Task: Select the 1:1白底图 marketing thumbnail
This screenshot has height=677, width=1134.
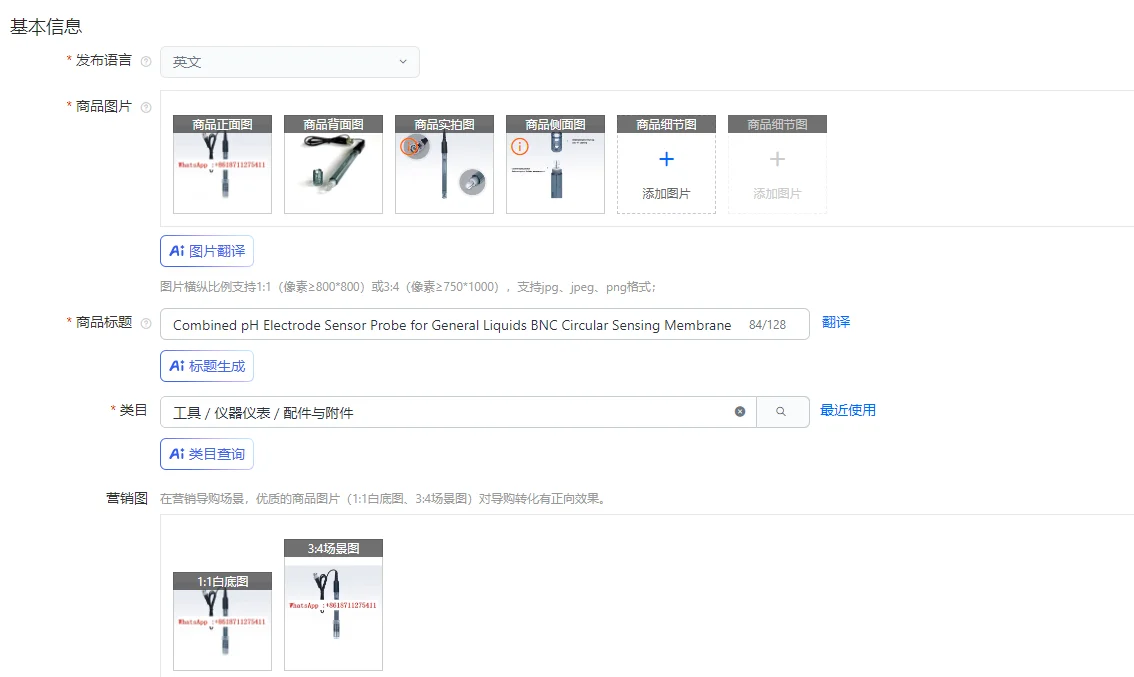Action: [223, 621]
